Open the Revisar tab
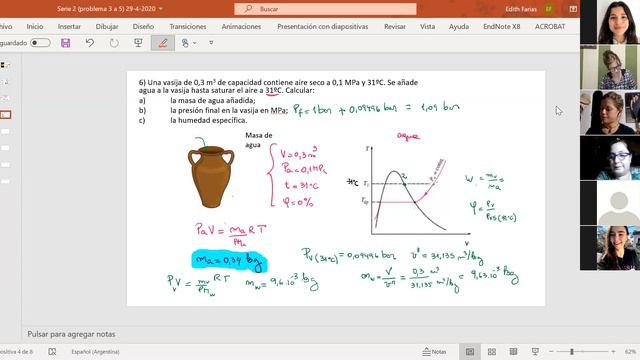The height and width of the screenshot is (360, 640). (x=395, y=27)
